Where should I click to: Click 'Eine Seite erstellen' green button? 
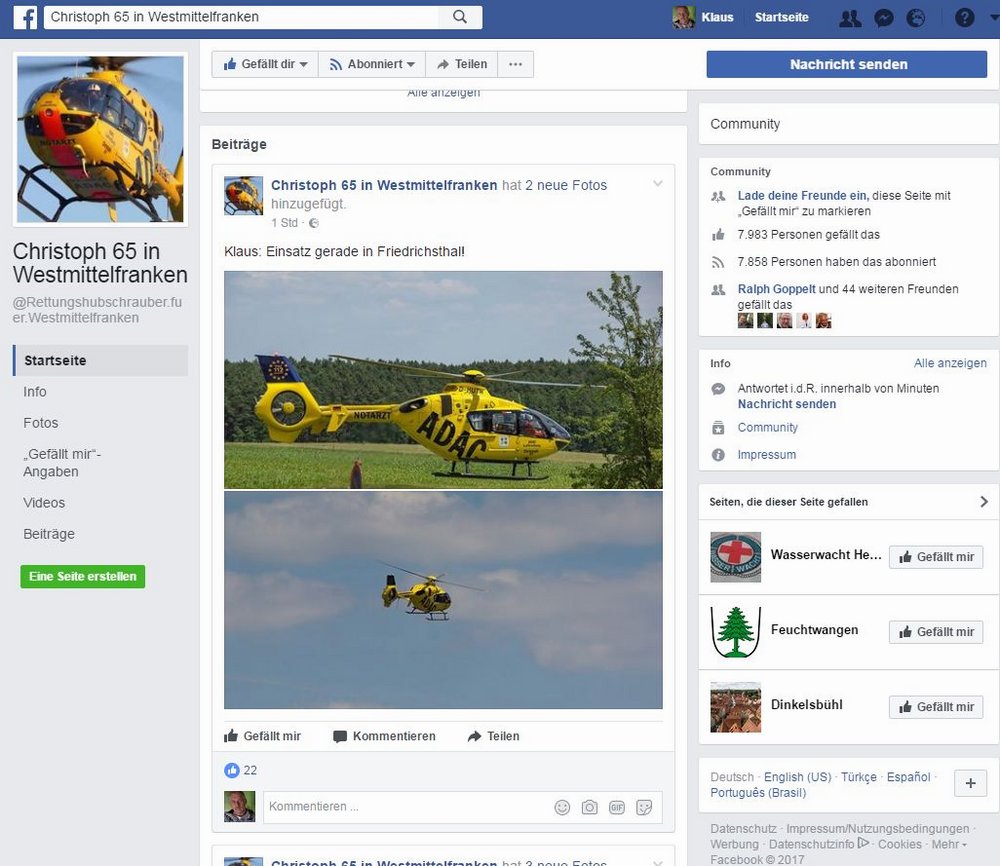coord(83,577)
